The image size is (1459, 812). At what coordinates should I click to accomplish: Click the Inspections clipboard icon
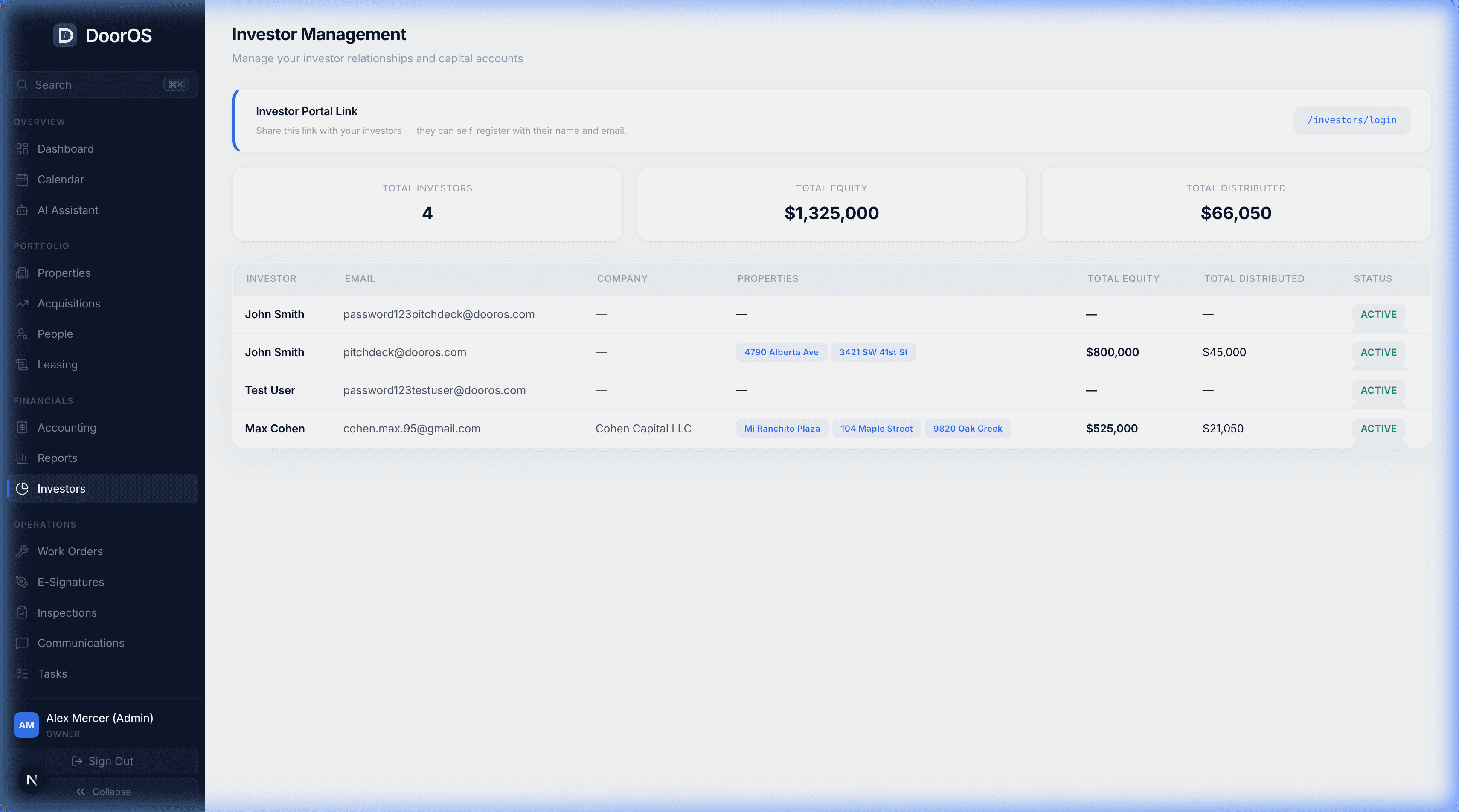(22, 613)
